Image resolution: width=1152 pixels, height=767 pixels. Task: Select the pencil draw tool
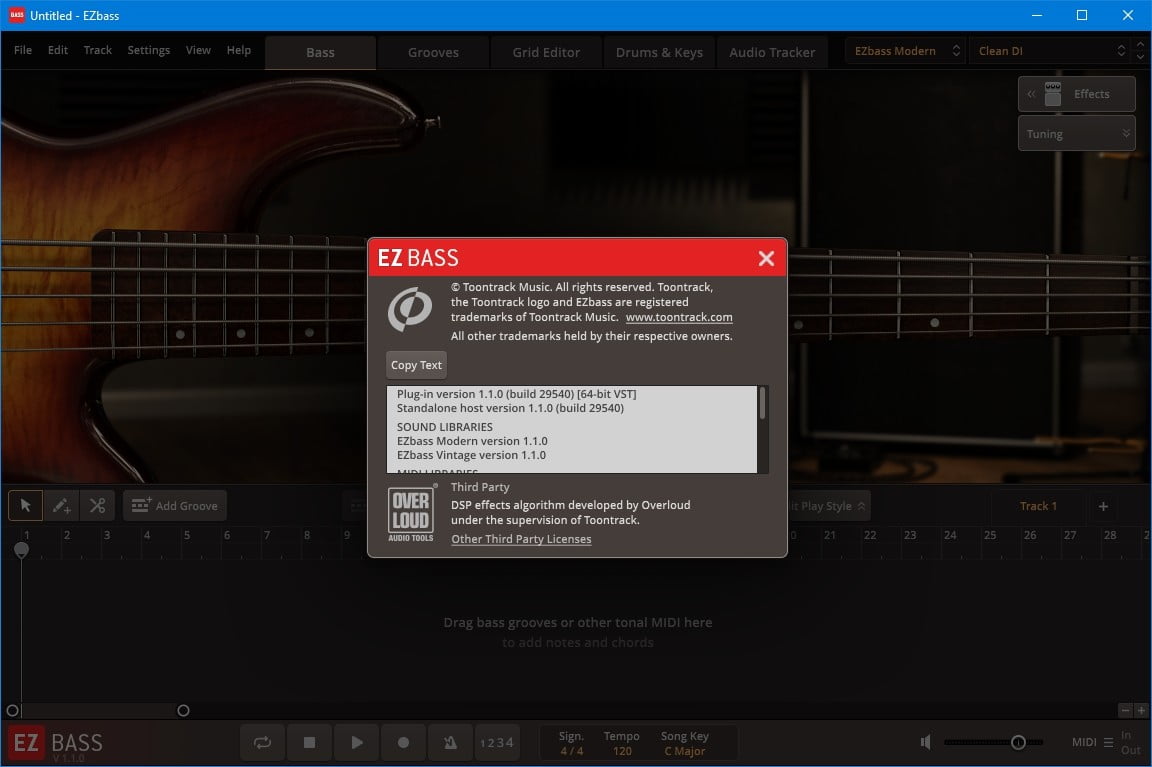point(61,506)
